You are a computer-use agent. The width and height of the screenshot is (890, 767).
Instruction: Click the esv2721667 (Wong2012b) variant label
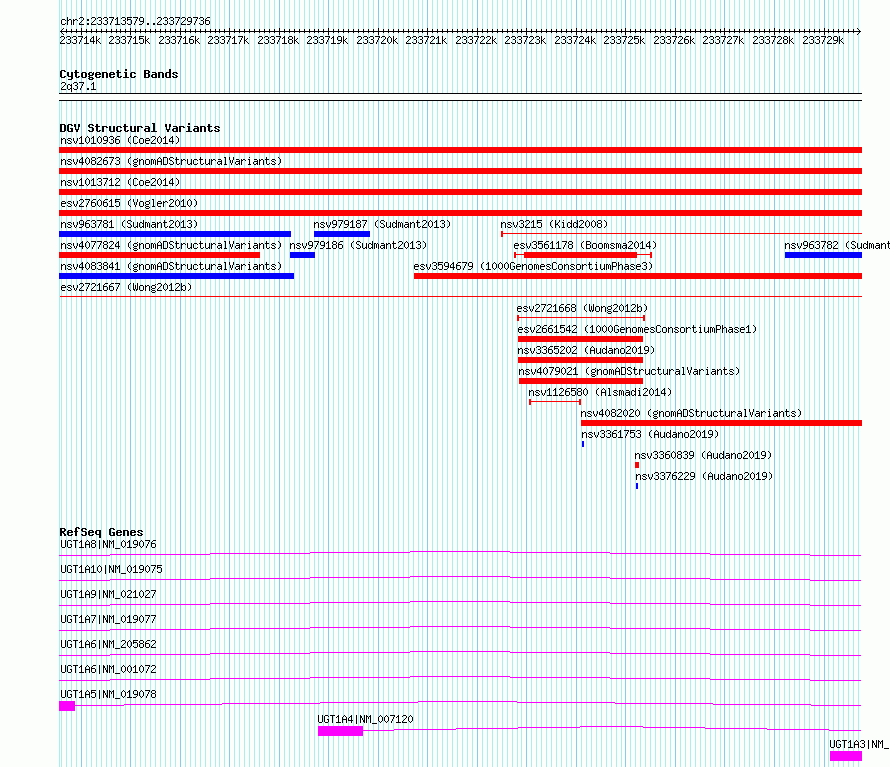tap(126, 287)
